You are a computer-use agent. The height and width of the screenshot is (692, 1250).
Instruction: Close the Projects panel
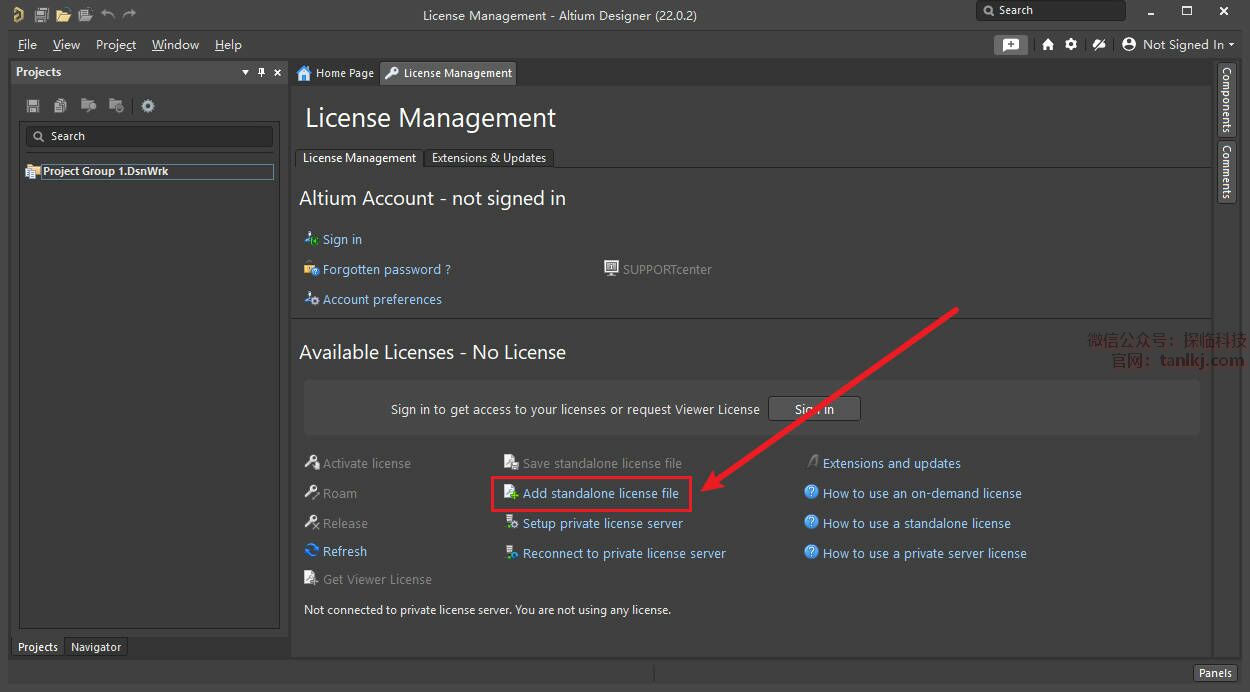tap(278, 72)
